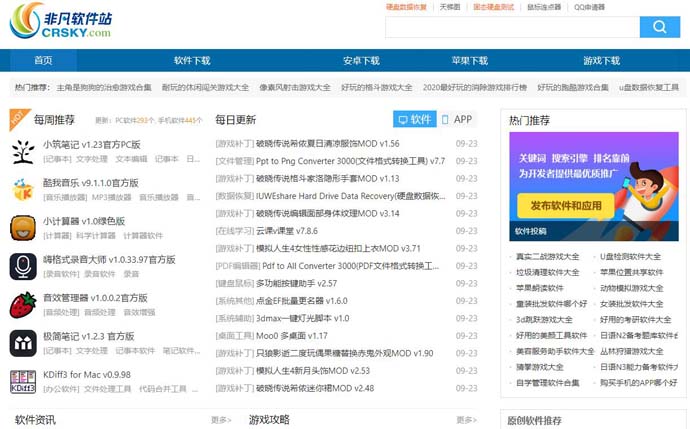Click 更多 next to 软件资讯
The image size is (690, 429).
click(x=221, y=420)
